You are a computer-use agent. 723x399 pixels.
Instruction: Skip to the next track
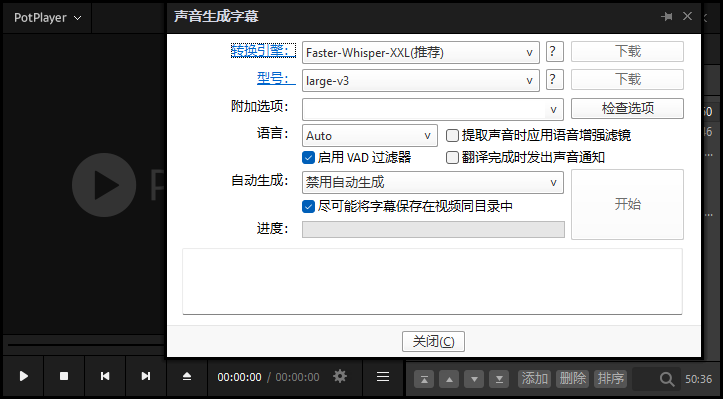pos(146,376)
